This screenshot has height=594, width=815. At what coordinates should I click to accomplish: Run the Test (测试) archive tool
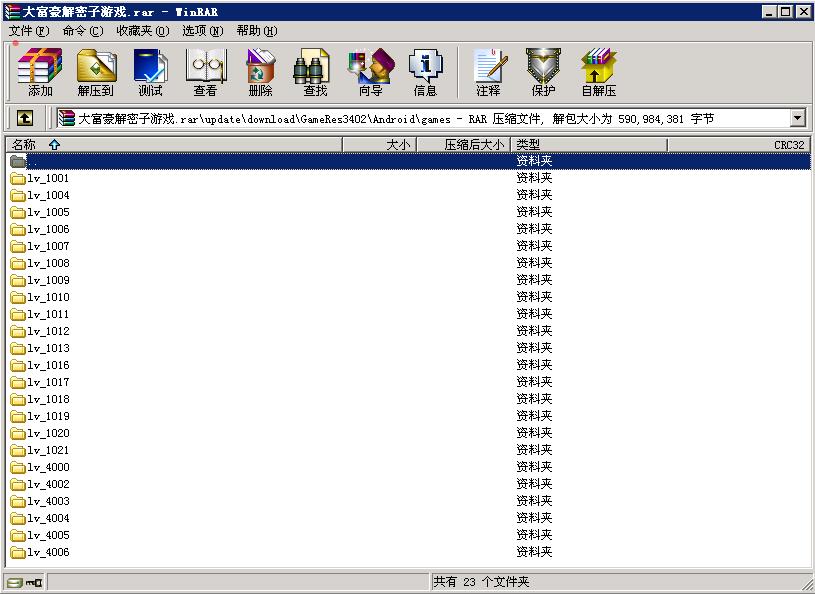coord(151,72)
